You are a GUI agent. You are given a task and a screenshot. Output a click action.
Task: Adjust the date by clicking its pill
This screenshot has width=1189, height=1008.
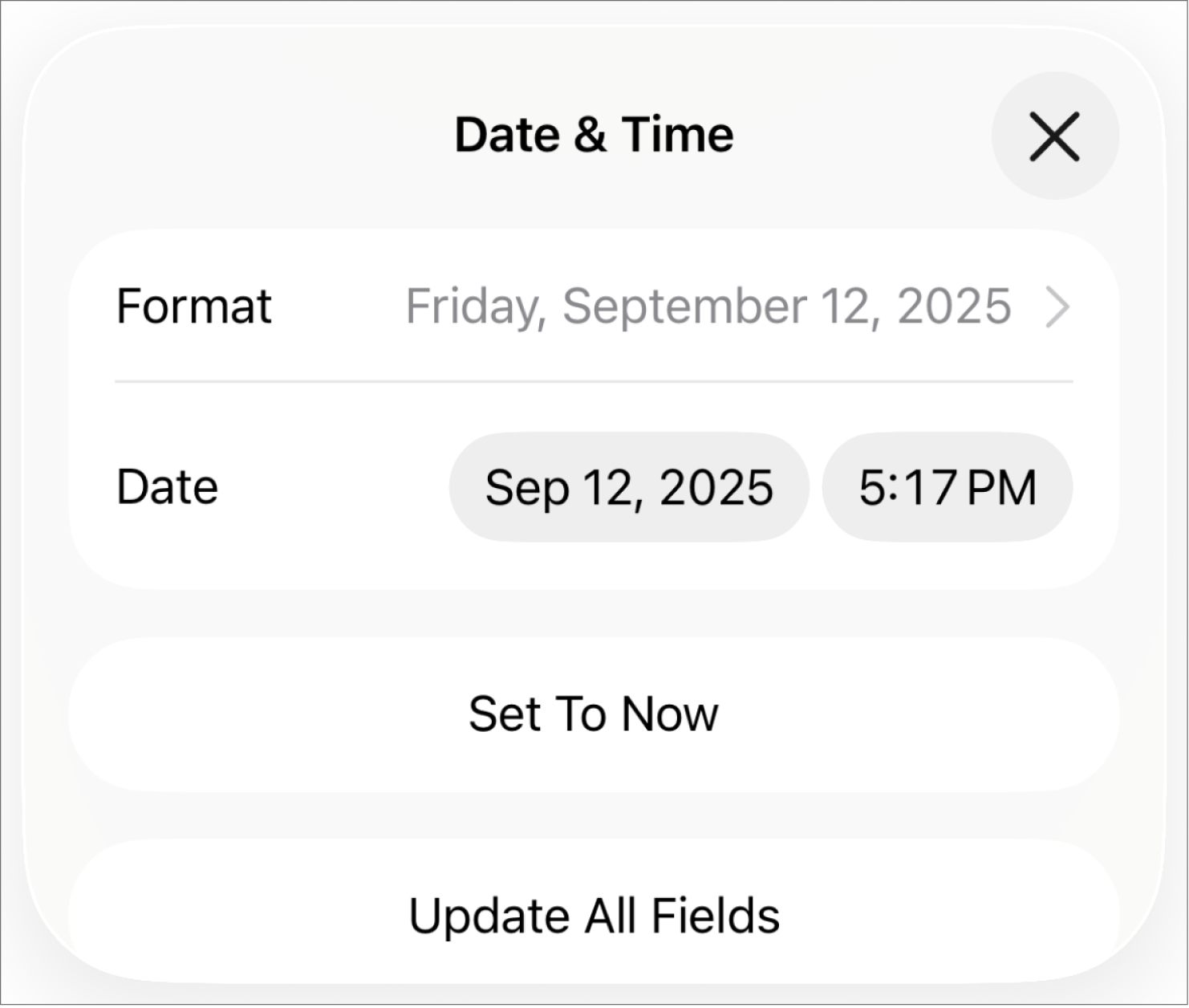point(629,486)
